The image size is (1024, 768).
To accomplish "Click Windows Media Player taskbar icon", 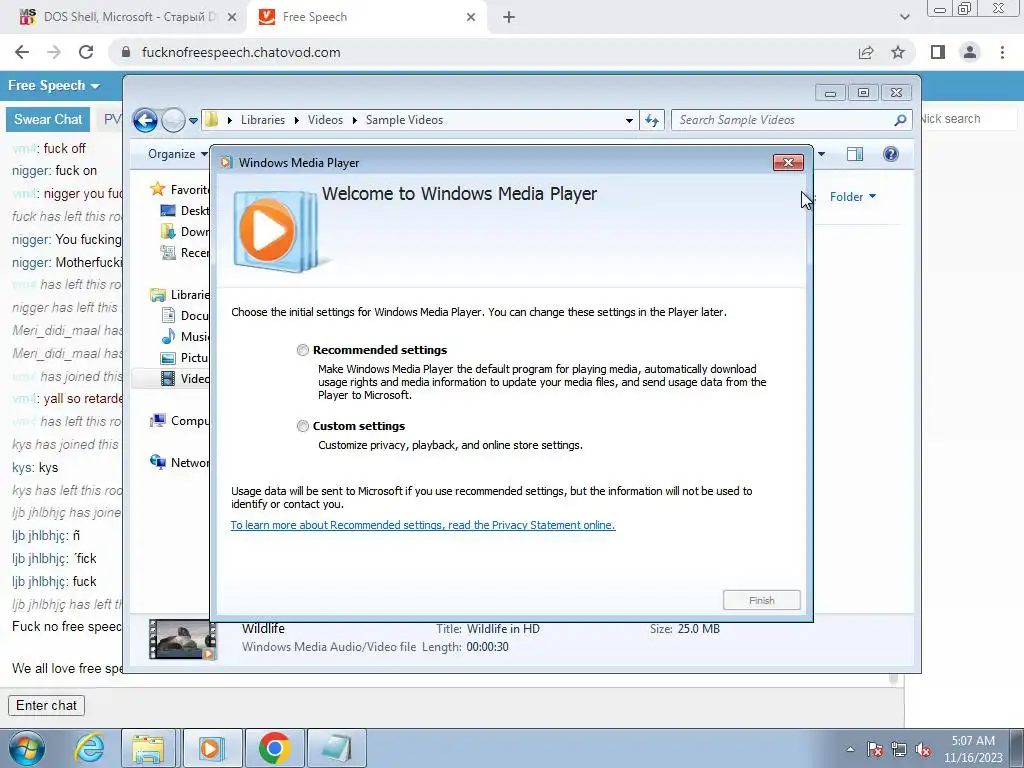I will (x=212, y=748).
